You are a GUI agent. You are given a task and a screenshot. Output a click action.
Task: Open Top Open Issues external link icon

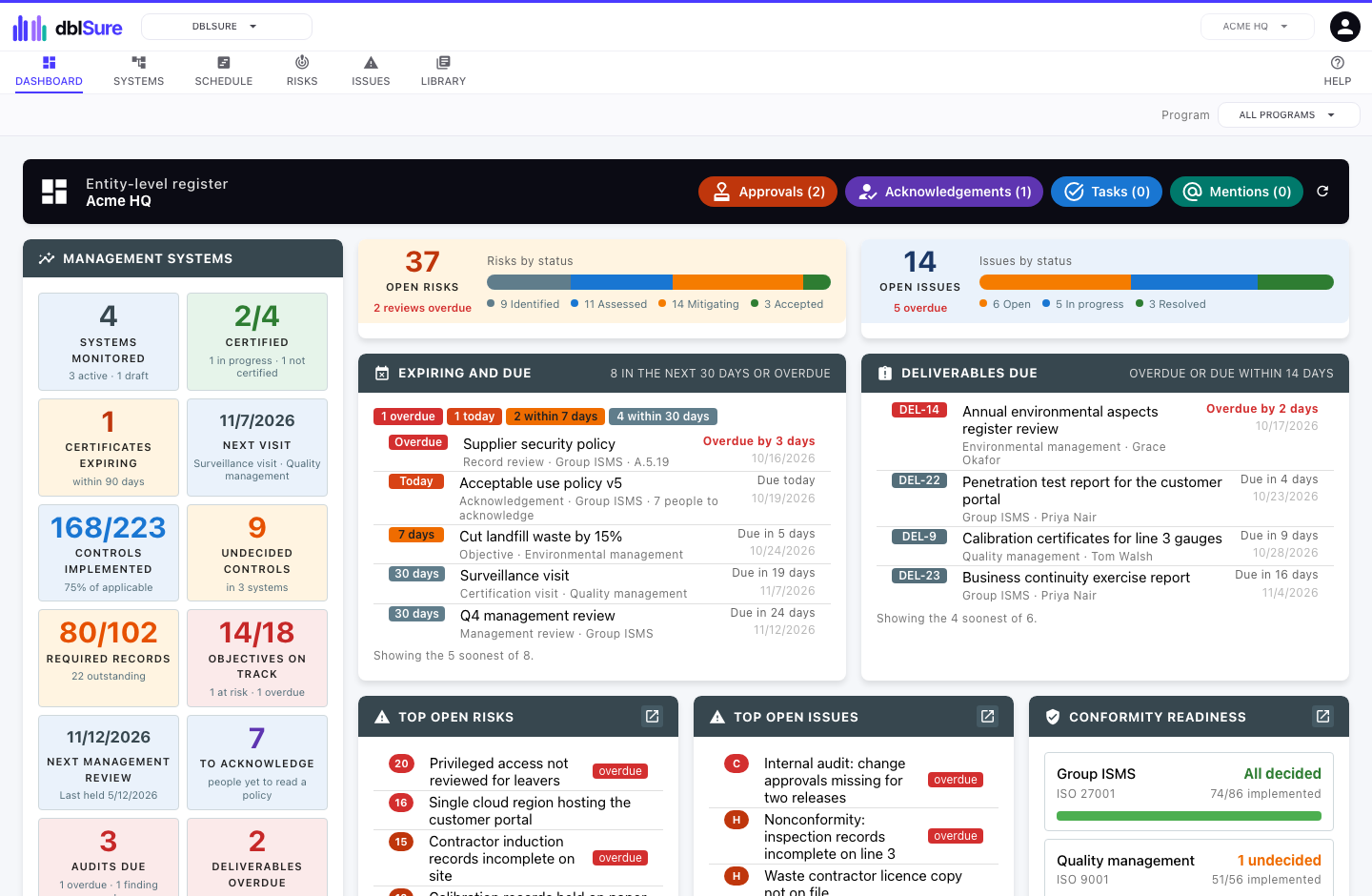pyautogui.click(x=988, y=716)
